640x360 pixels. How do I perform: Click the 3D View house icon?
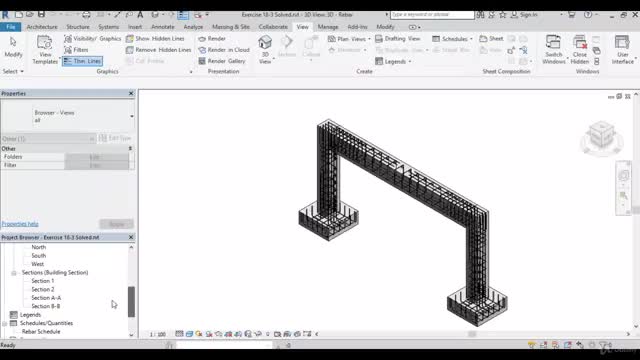pos(265,42)
